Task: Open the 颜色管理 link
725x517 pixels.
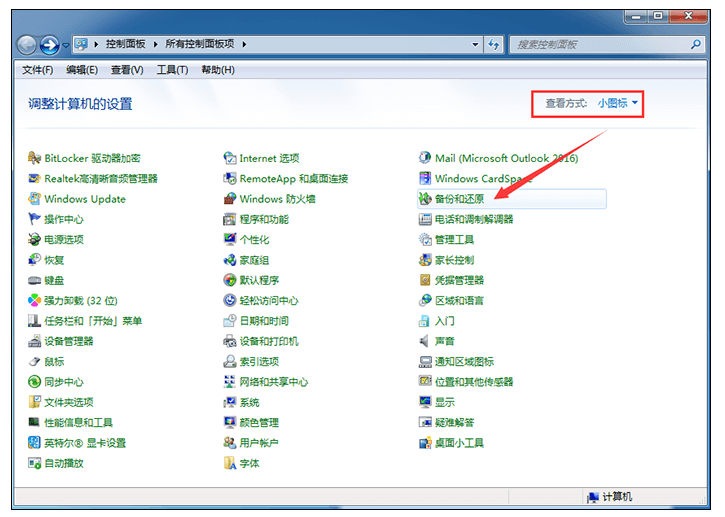Action: click(x=259, y=423)
